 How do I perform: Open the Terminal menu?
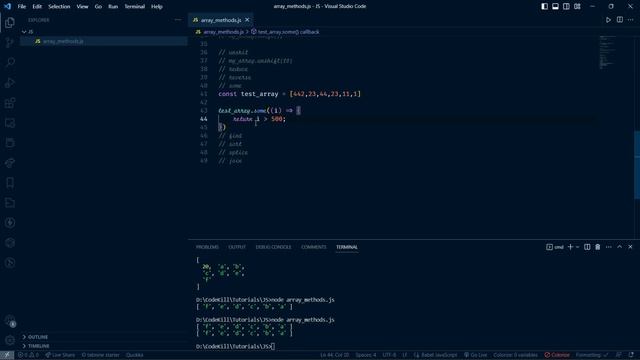pos(135,7)
